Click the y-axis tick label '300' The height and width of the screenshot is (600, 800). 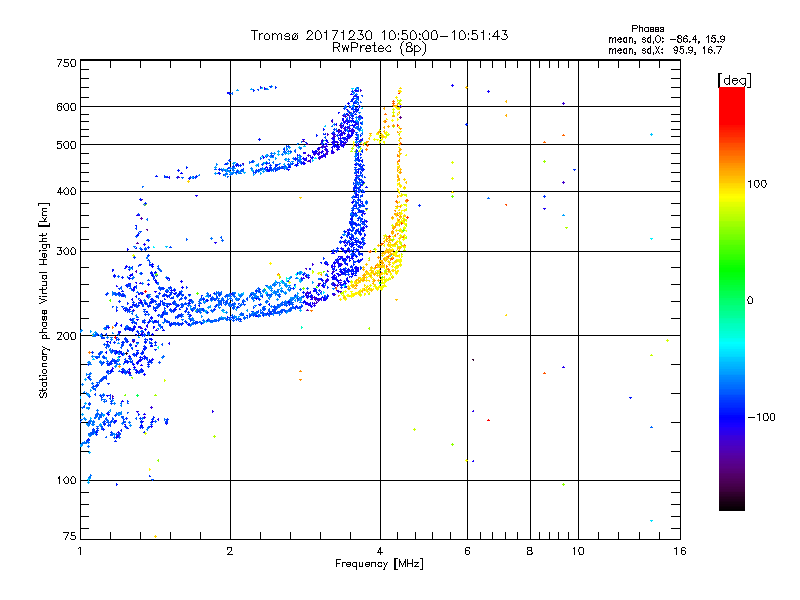tap(66, 251)
